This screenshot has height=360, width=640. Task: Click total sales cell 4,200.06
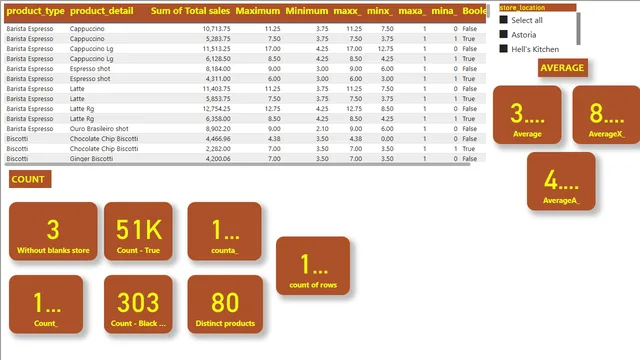[218, 158]
